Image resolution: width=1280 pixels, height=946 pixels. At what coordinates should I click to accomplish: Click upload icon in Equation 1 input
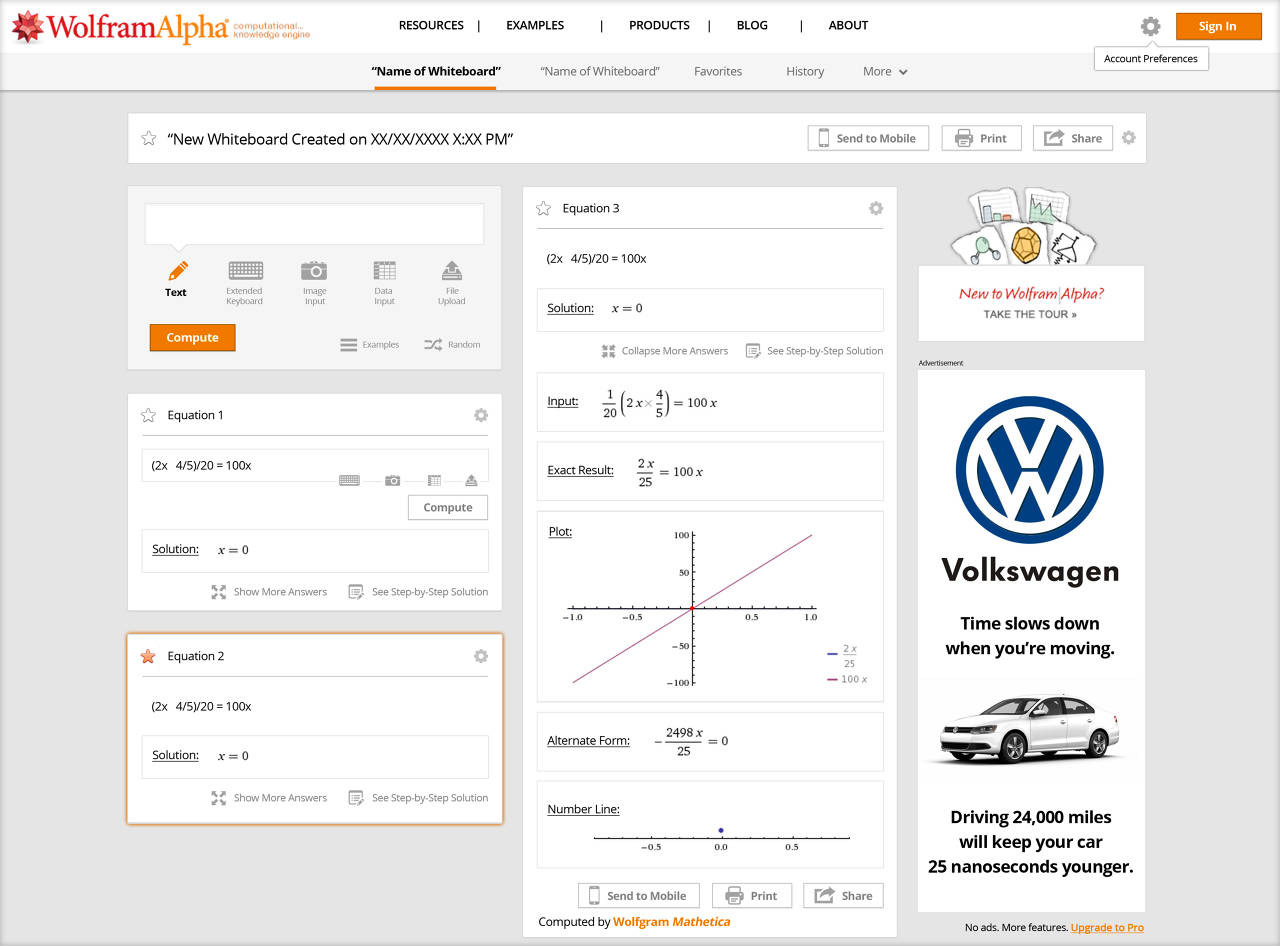coord(471,480)
